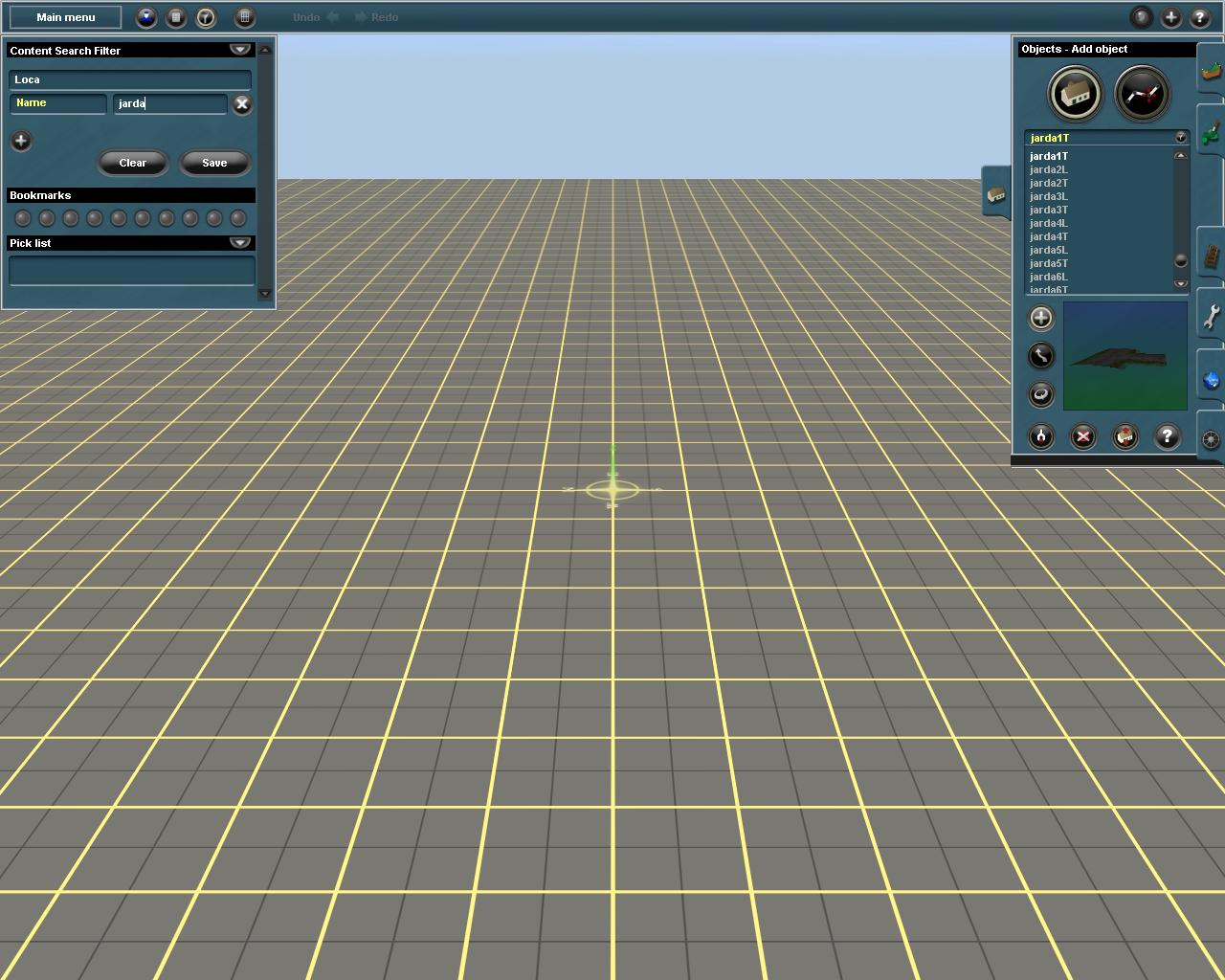Click the Loca search field

[130, 79]
